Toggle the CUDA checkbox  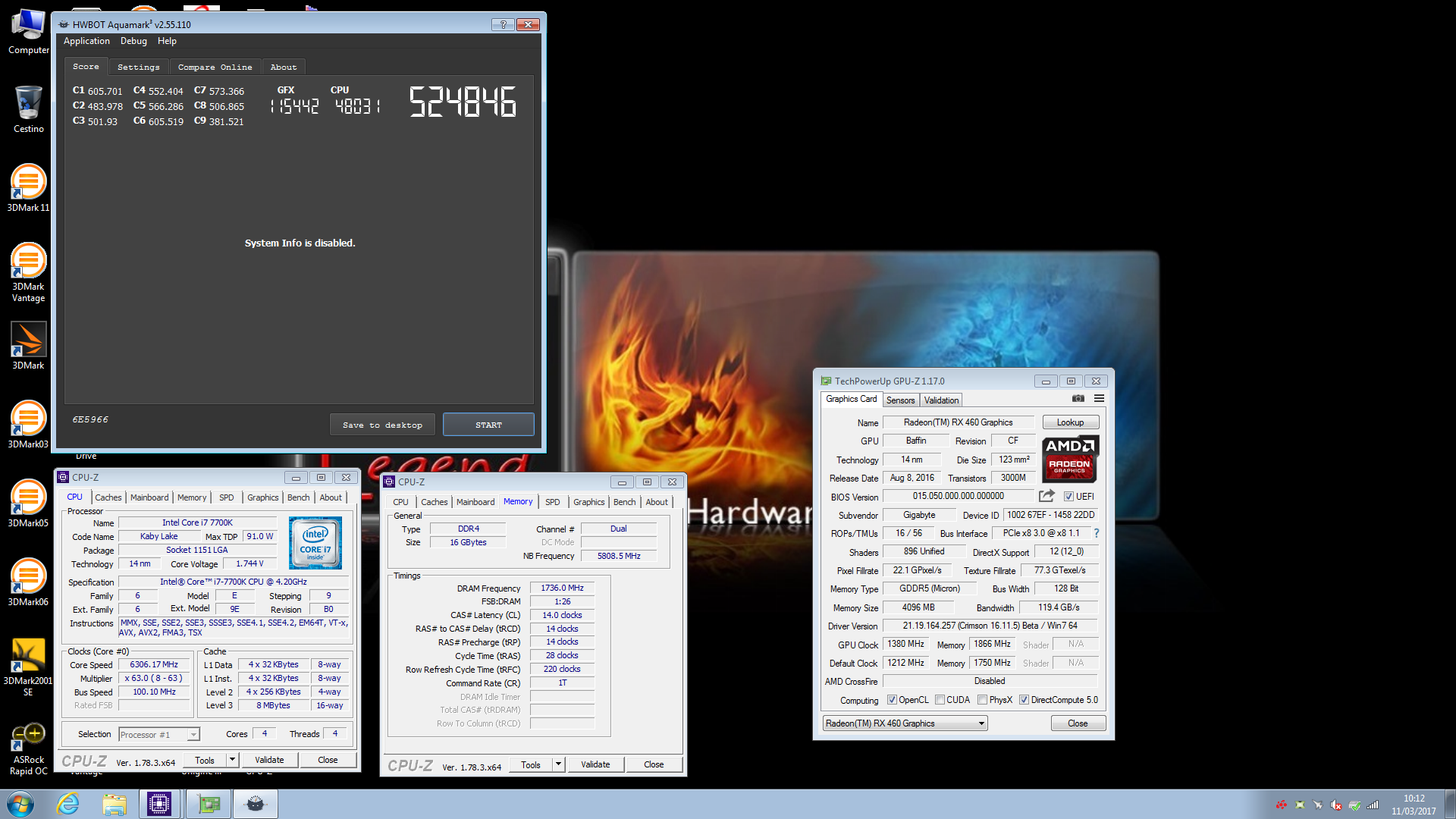pyautogui.click(x=940, y=700)
